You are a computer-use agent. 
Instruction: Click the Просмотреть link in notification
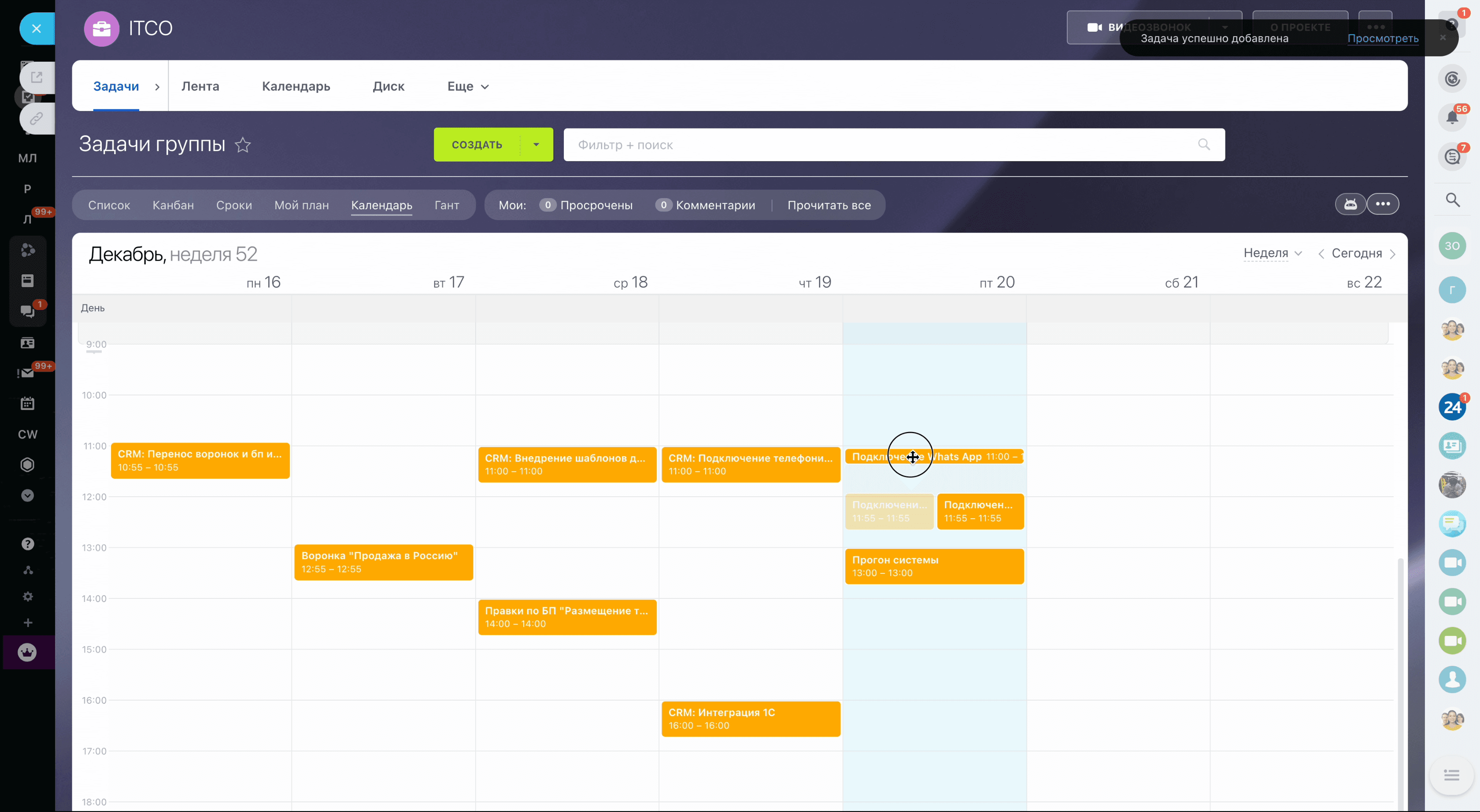(1383, 38)
